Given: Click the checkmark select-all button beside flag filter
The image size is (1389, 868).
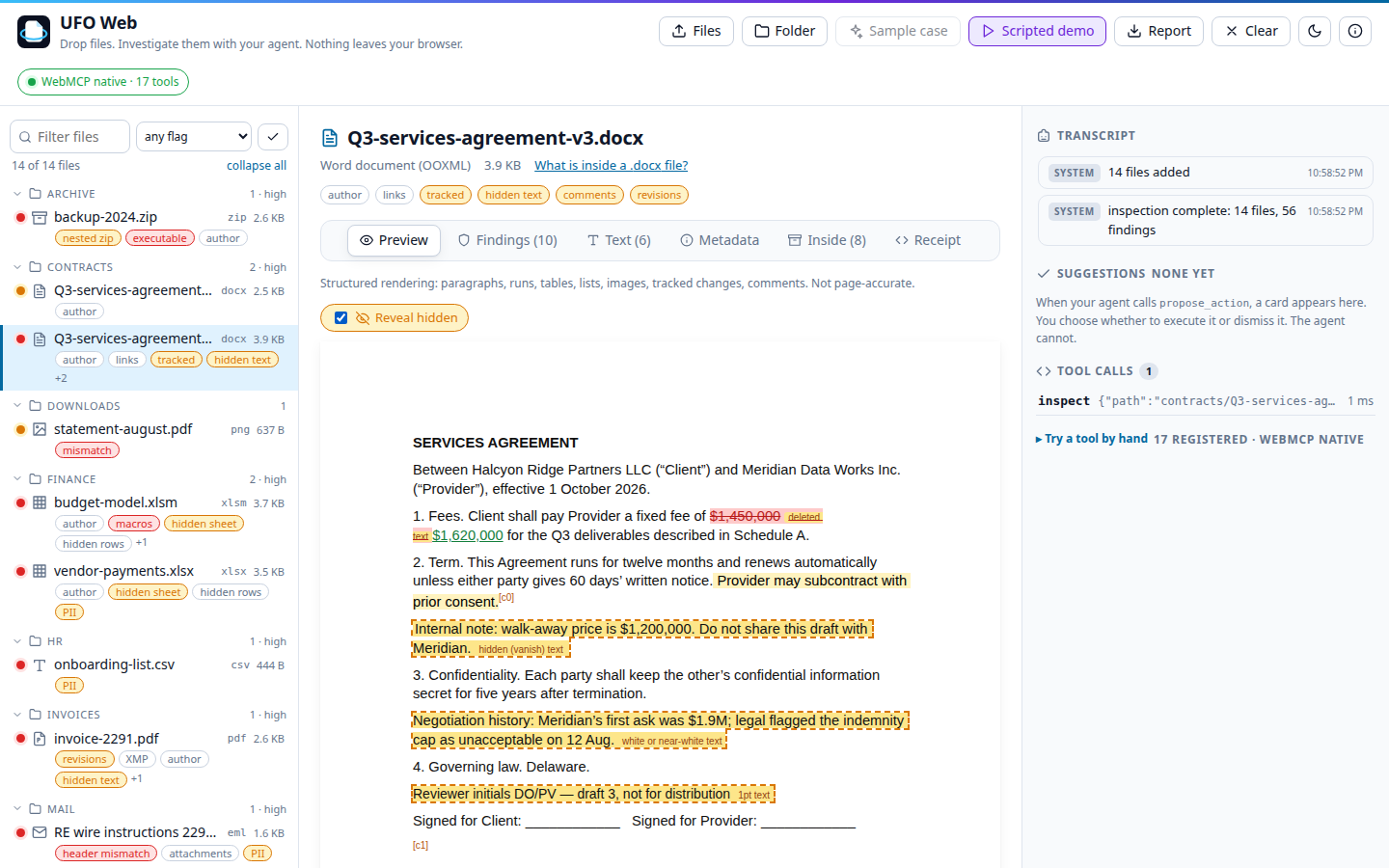Looking at the screenshot, I should pyautogui.click(x=273, y=137).
